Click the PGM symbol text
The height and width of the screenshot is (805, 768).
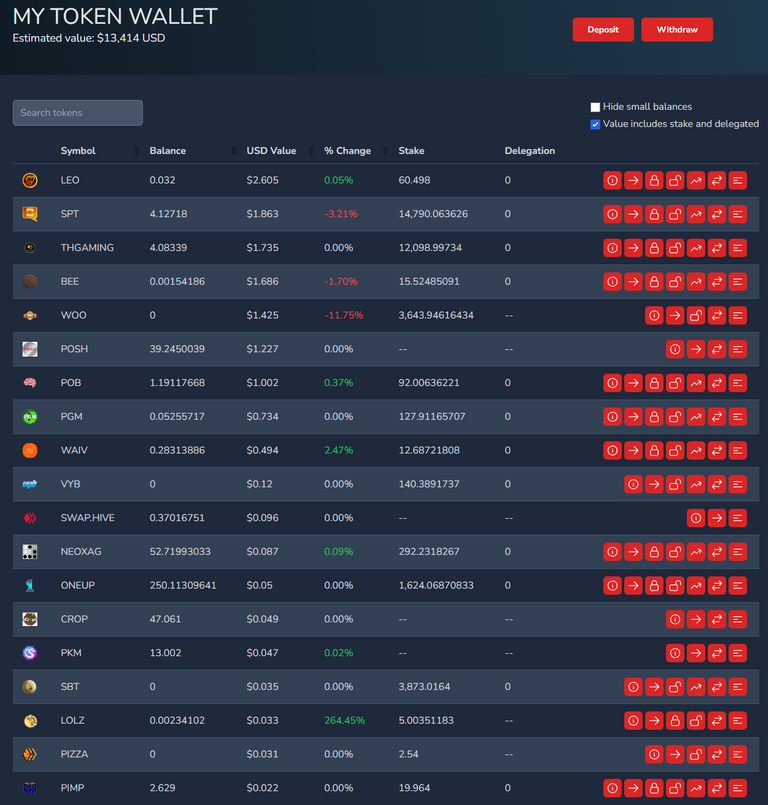coord(71,416)
